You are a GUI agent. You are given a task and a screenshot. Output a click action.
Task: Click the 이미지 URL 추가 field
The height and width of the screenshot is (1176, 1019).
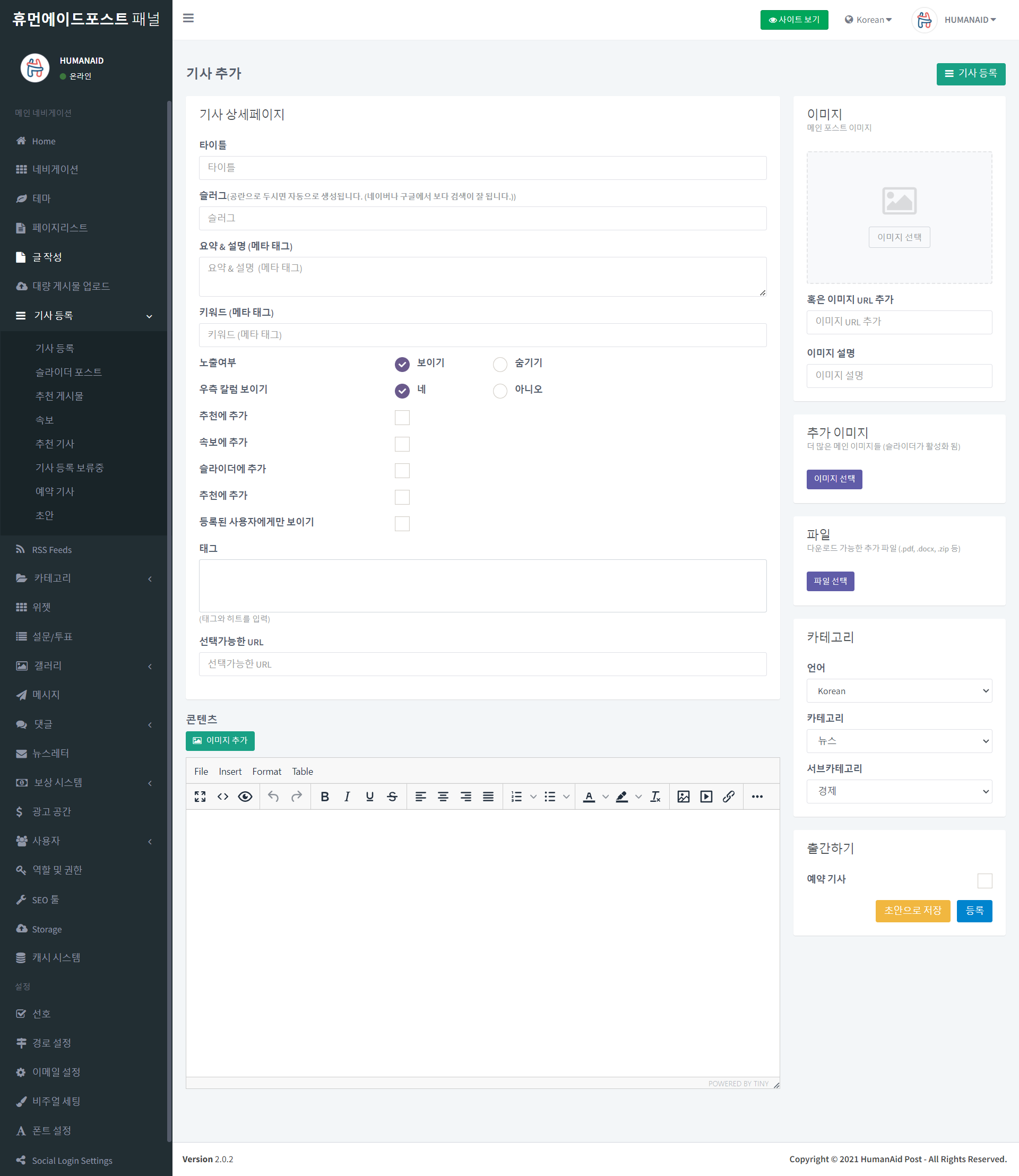coord(899,322)
